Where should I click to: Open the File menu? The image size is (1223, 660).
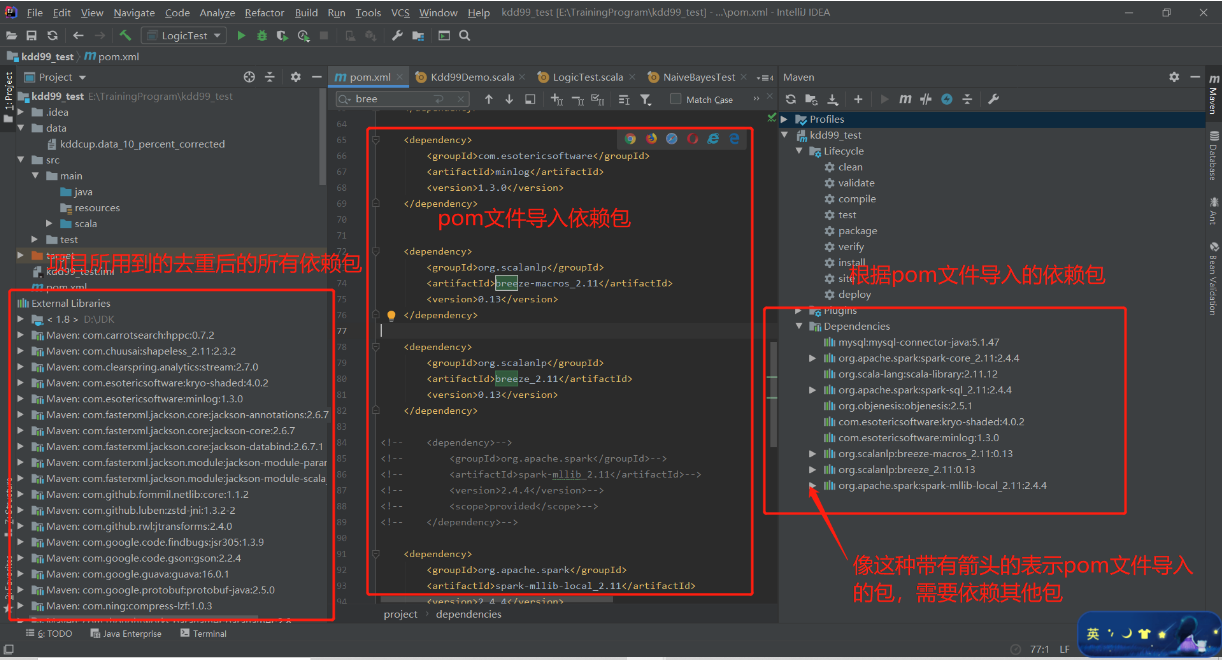(x=35, y=13)
